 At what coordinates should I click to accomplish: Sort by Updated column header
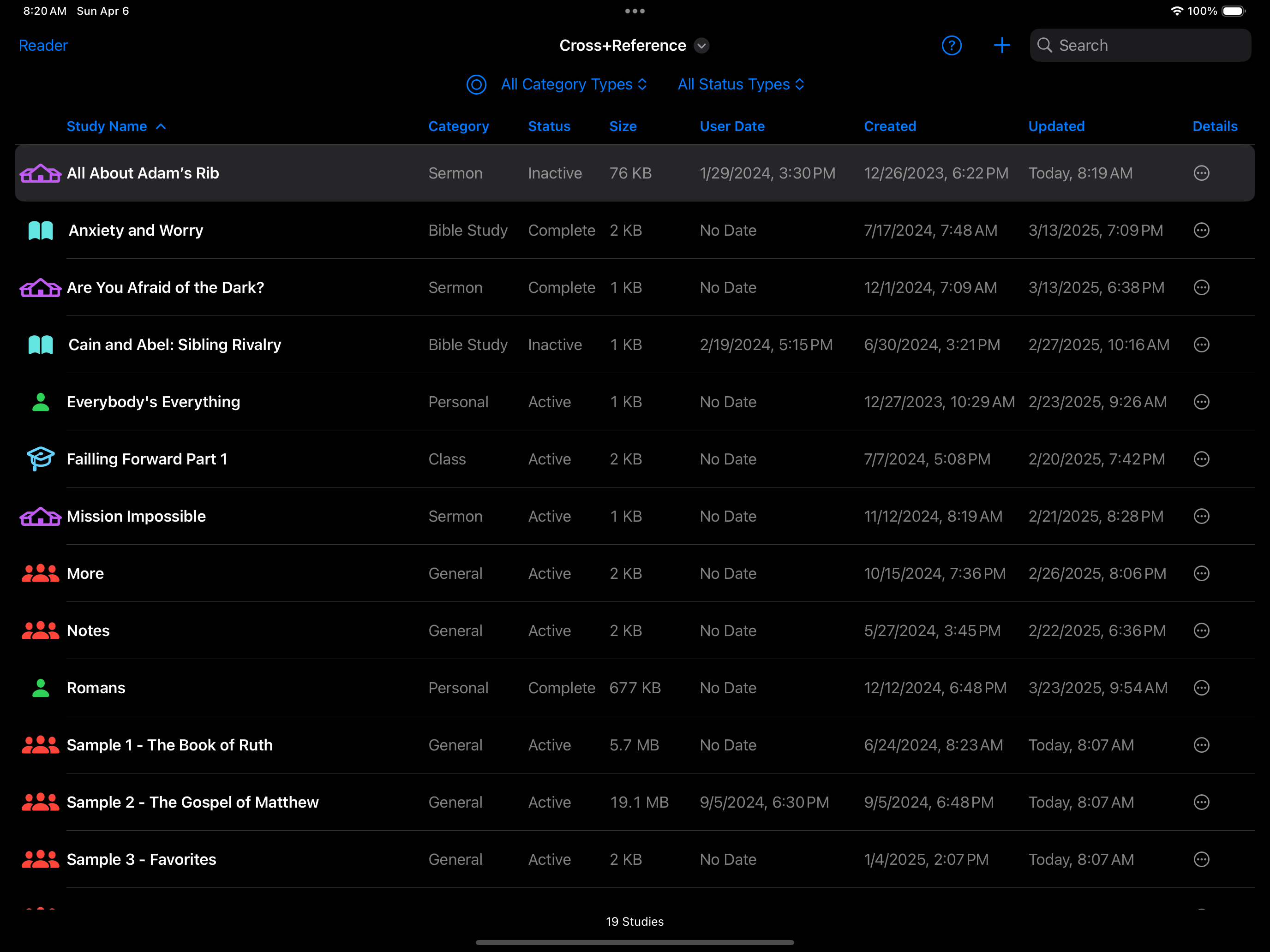tap(1056, 126)
